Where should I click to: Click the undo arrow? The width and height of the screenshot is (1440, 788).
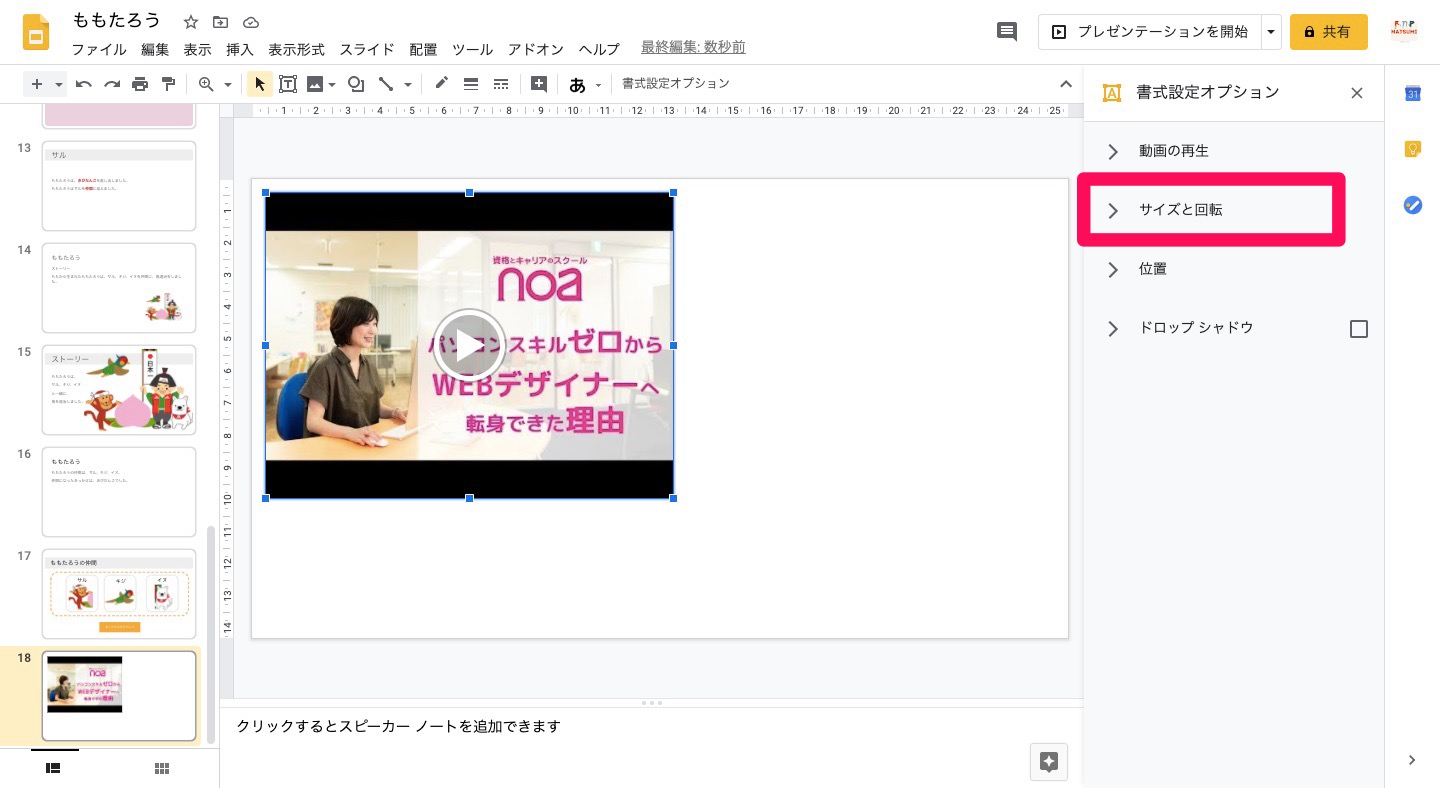click(x=84, y=84)
